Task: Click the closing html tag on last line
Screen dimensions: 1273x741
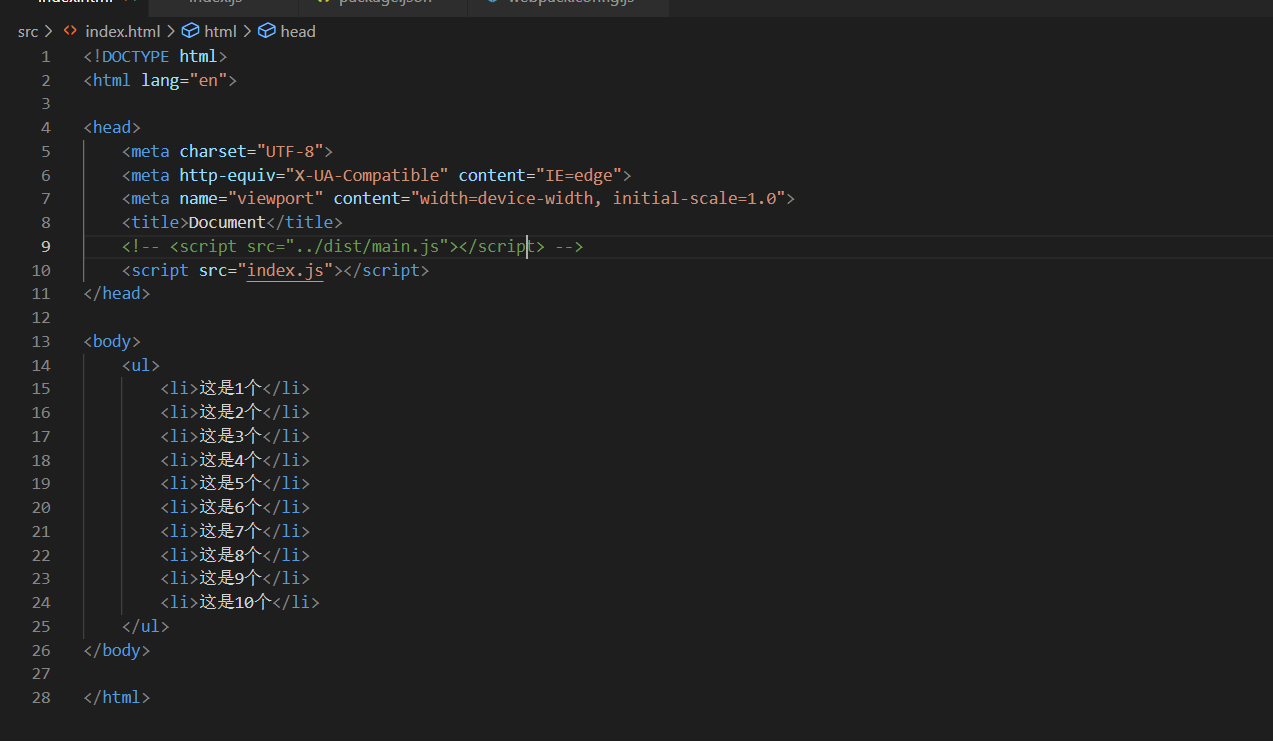Action: tap(117, 697)
